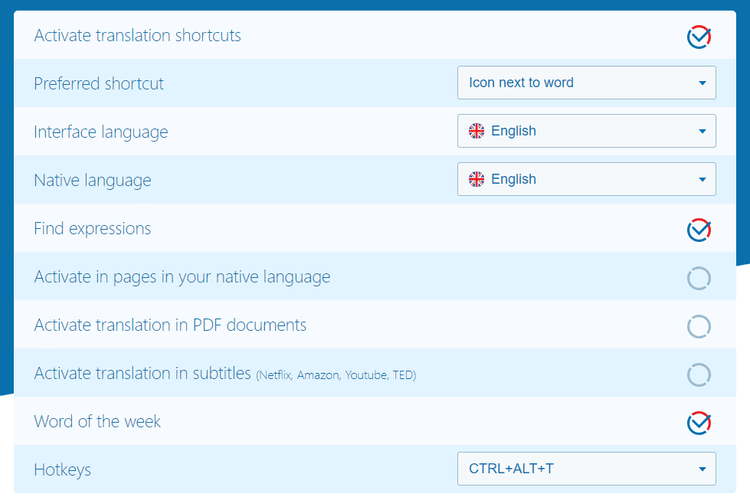The image size is (750, 503).
Task: Disable the Find expressions checkmark
Action: click(698, 230)
